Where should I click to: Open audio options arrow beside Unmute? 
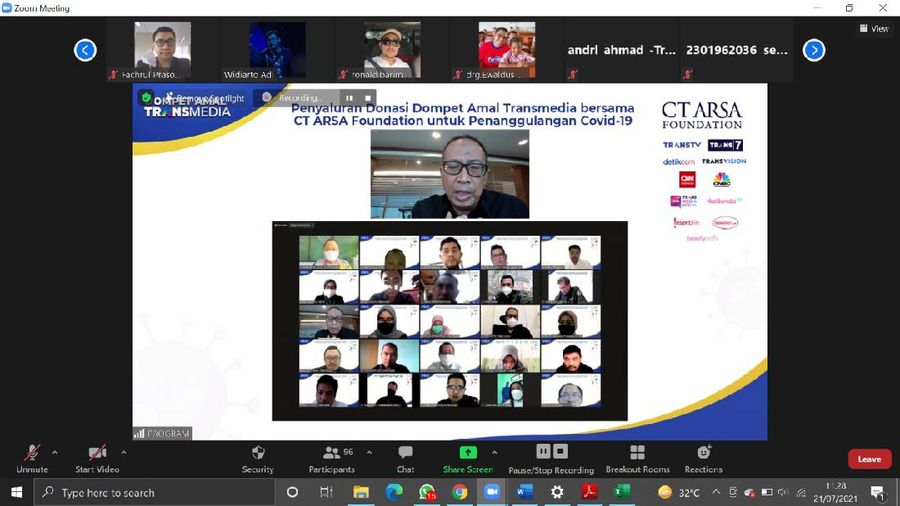[55, 453]
